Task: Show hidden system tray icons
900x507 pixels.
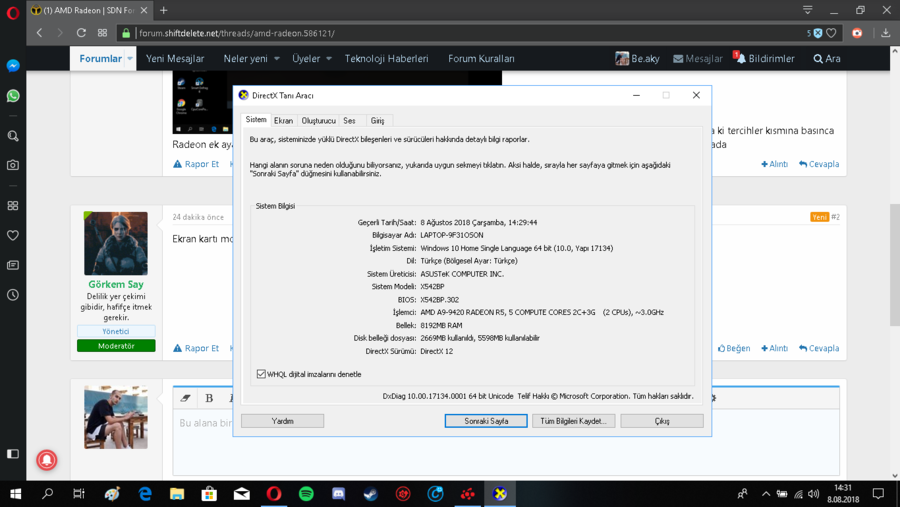Action: pos(766,494)
